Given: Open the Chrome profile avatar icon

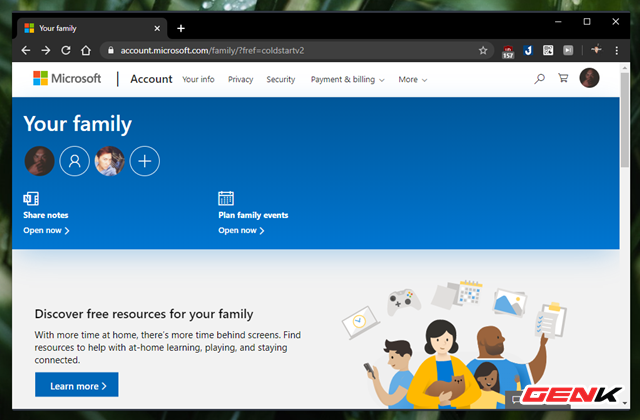Looking at the screenshot, I should [x=596, y=49].
